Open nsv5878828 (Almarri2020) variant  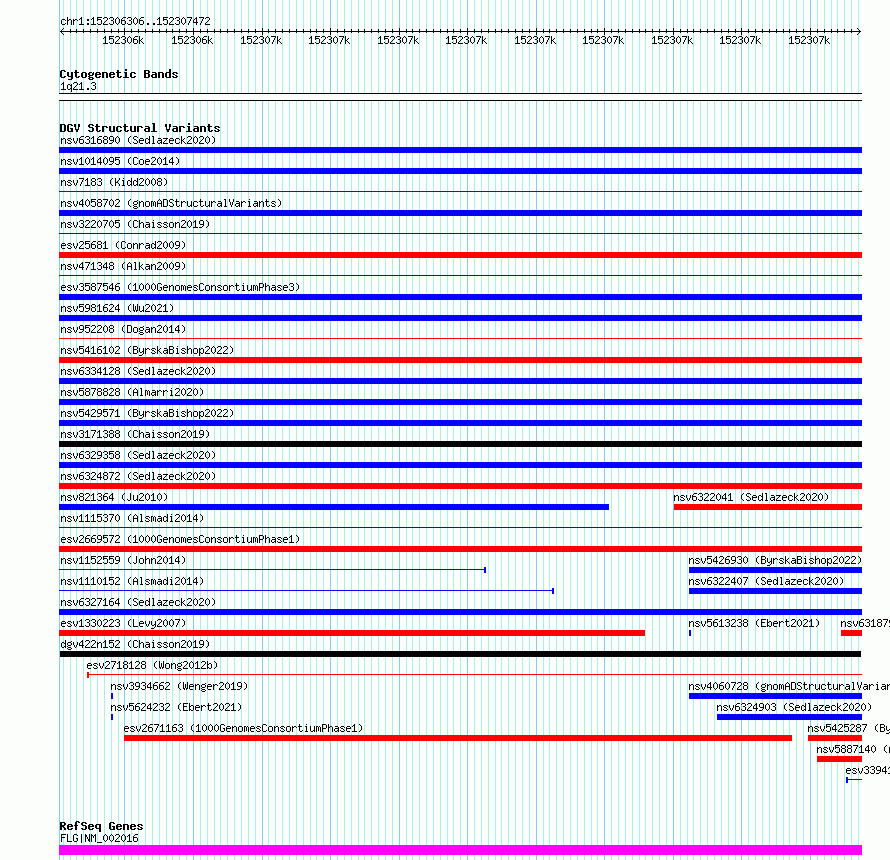[132, 392]
